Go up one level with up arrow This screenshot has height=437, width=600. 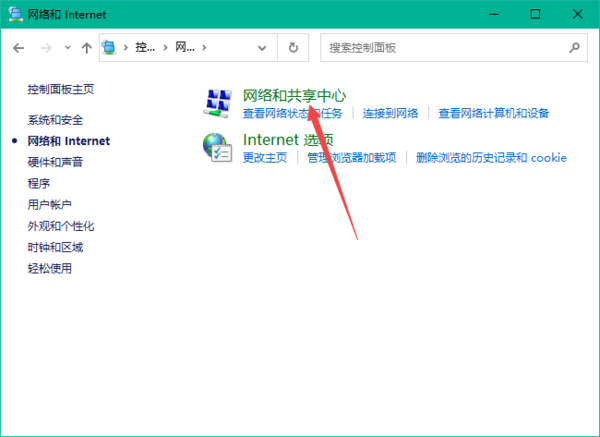[86, 47]
